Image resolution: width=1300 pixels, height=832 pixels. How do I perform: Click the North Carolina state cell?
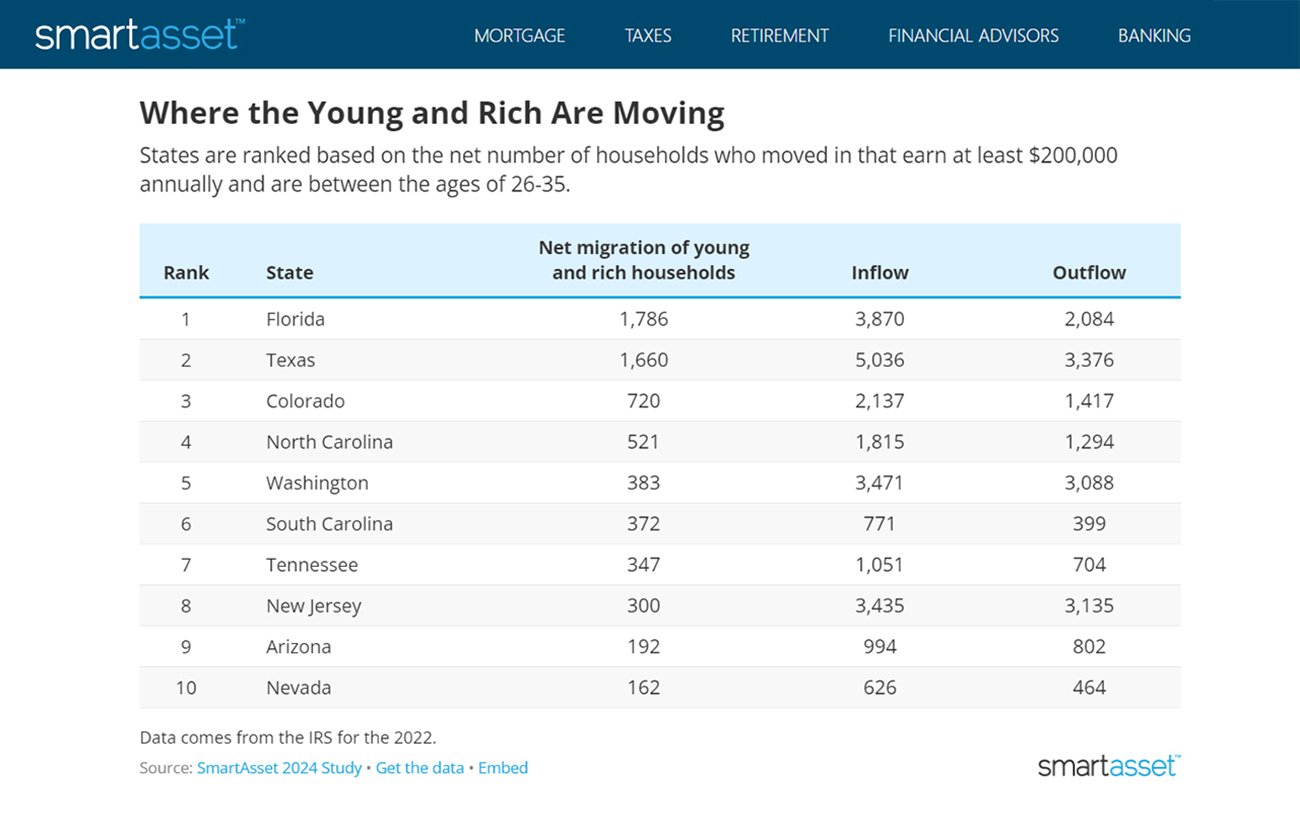pyautogui.click(x=329, y=442)
